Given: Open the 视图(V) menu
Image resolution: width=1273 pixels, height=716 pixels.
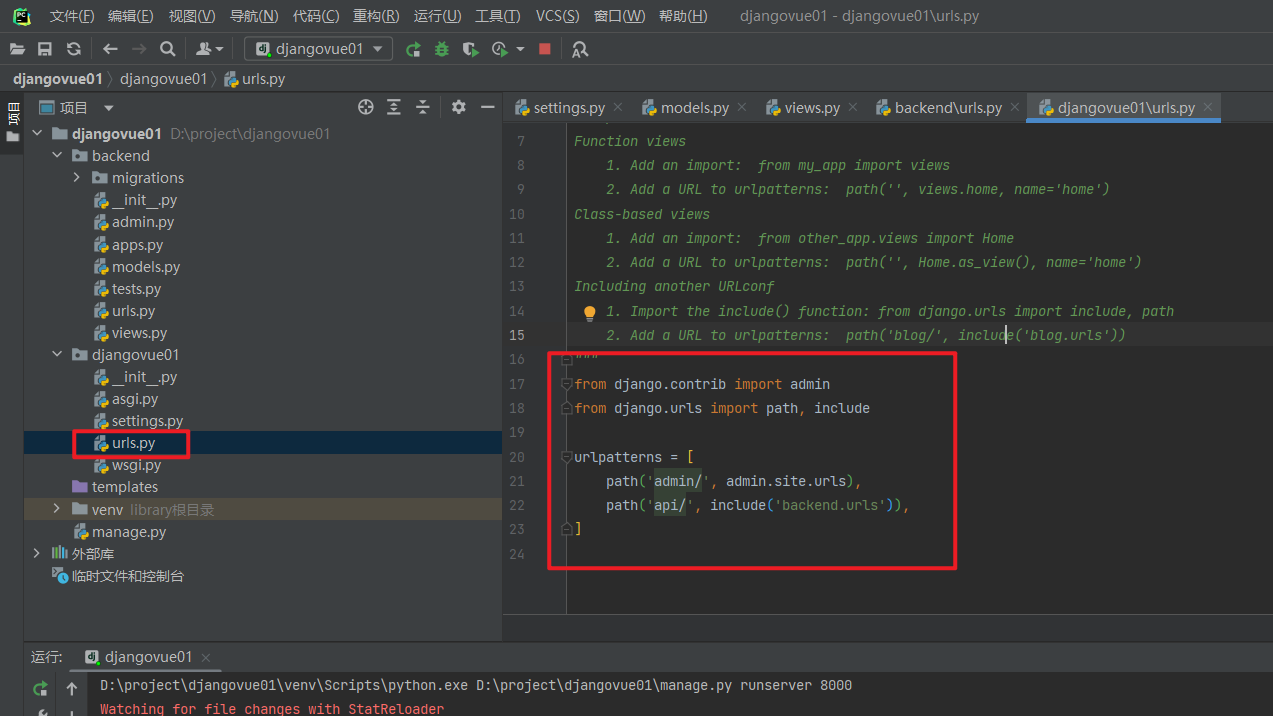Looking at the screenshot, I should coord(192,16).
